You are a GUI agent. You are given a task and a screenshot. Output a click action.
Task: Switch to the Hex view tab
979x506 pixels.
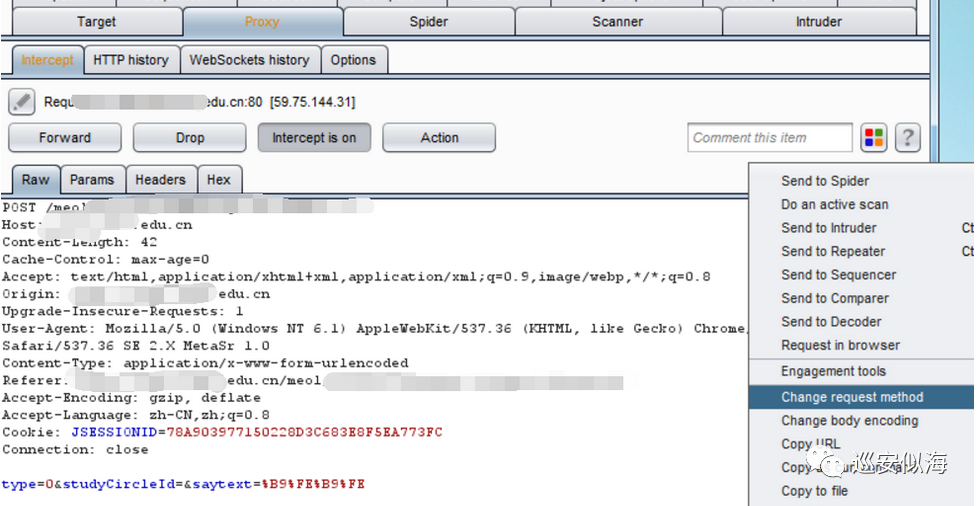coord(219,180)
